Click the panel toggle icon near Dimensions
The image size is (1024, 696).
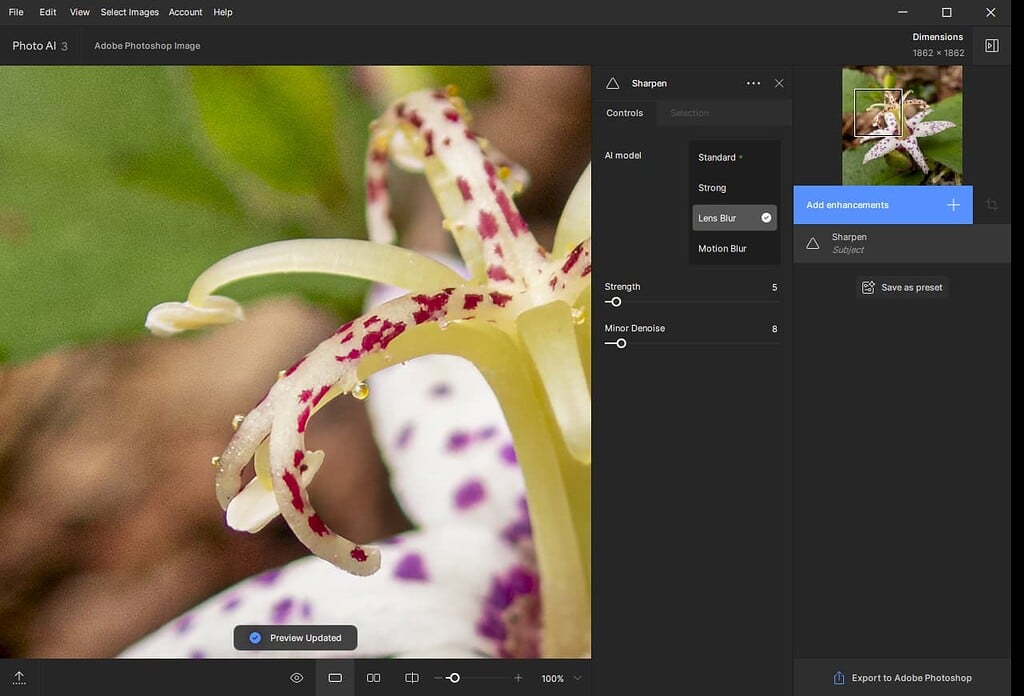(x=991, y=45)
